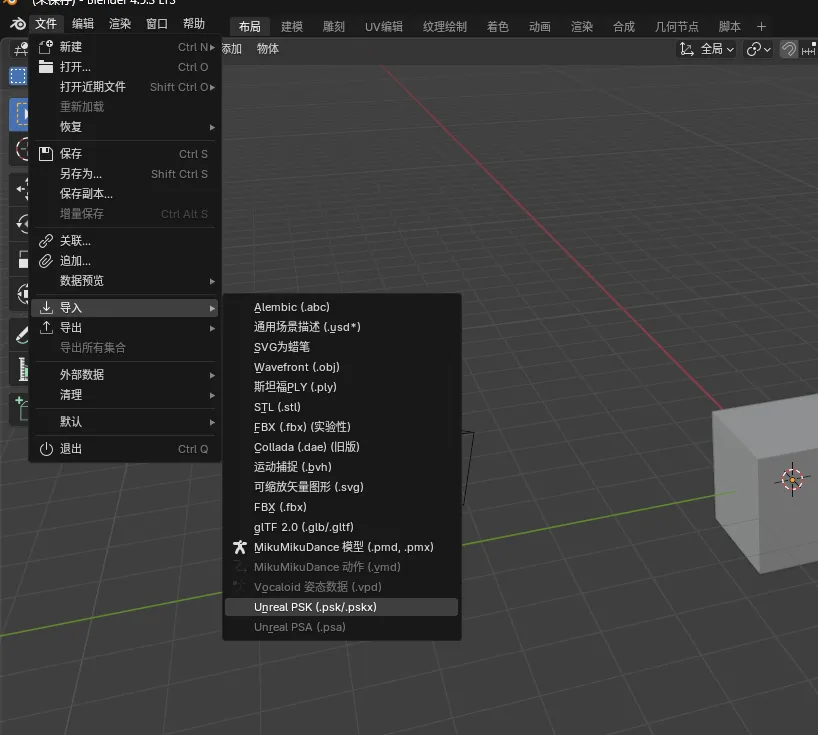Click the New file (新建) icon
This screenshot has width=818, height=735.
point(45,47)
